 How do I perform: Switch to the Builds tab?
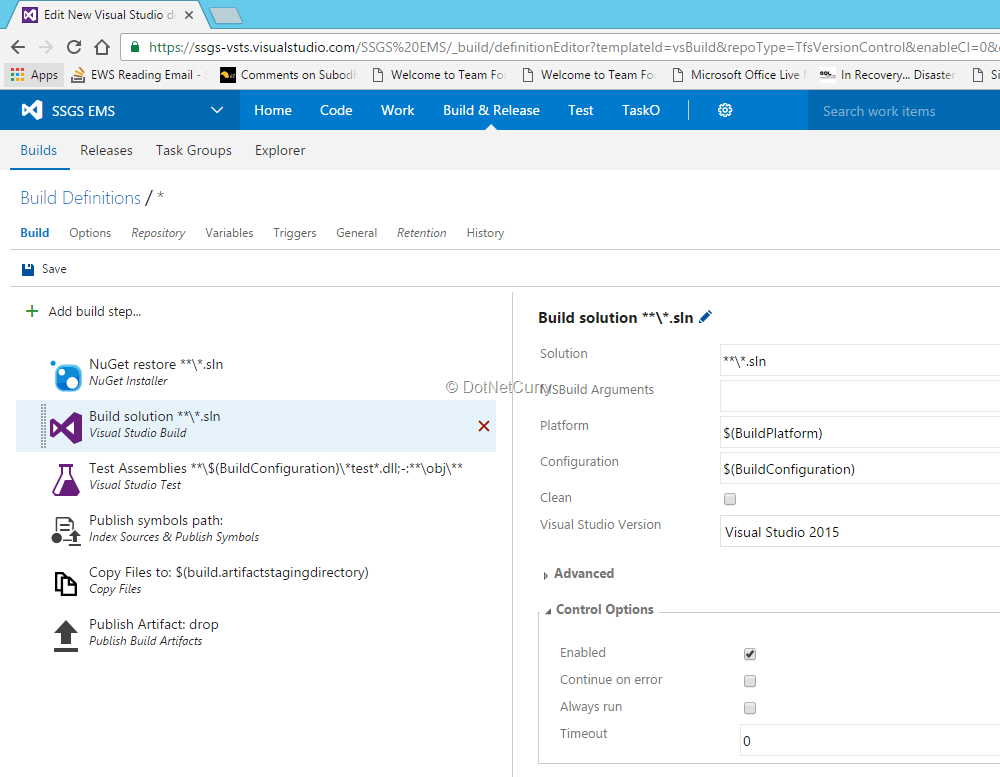(39, 151)
